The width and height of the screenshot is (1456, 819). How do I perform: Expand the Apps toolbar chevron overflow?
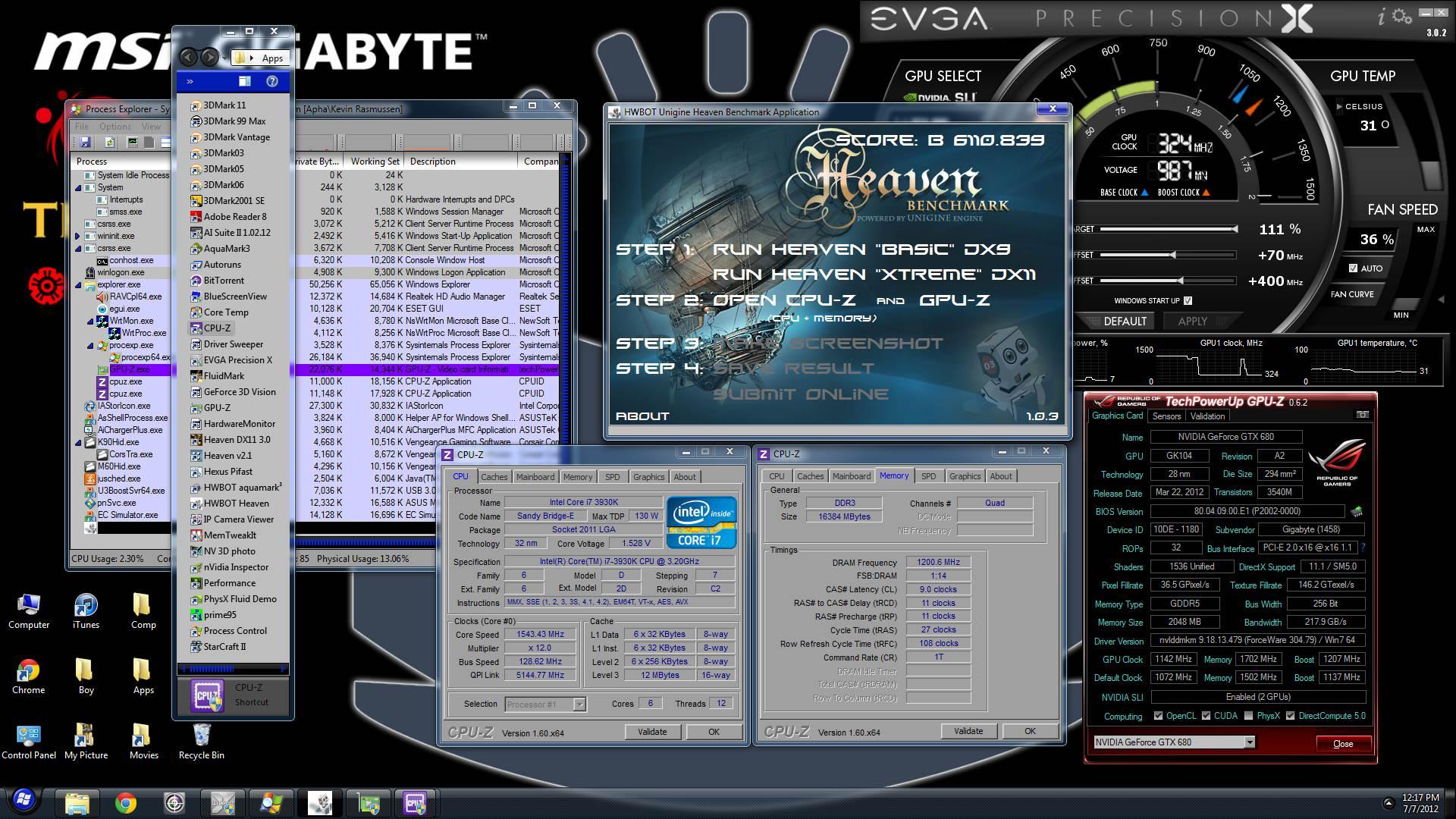point(190,81)
